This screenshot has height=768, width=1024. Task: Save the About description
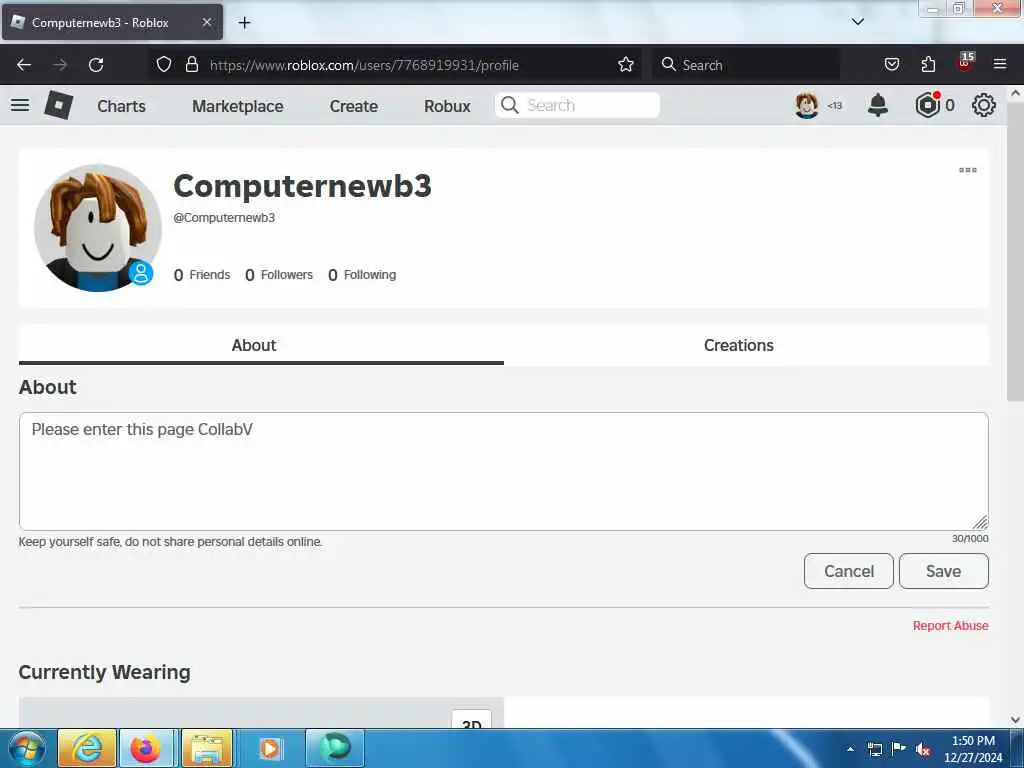(944, 571)
